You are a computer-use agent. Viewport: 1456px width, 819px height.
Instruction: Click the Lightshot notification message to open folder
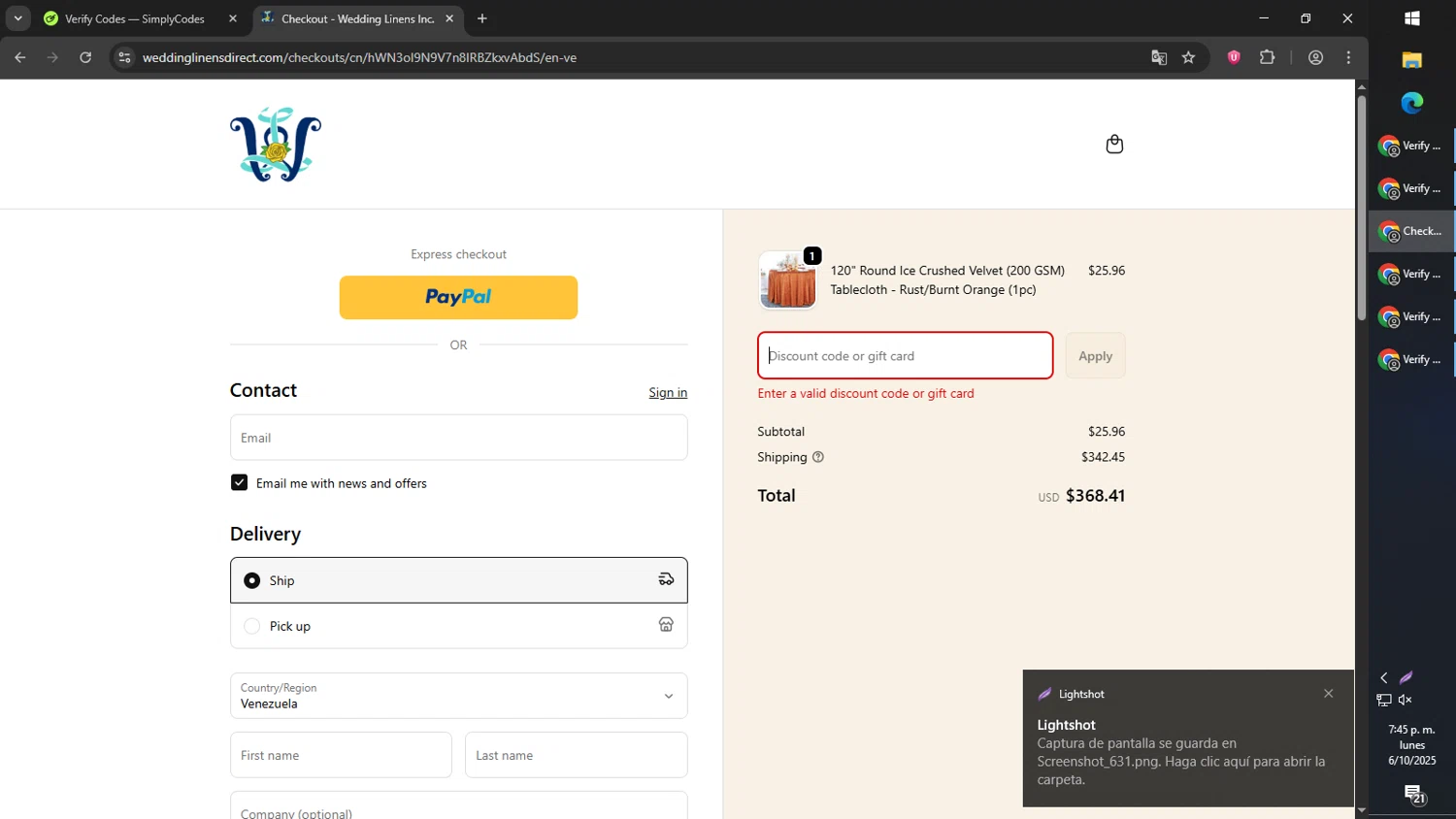1181,762
